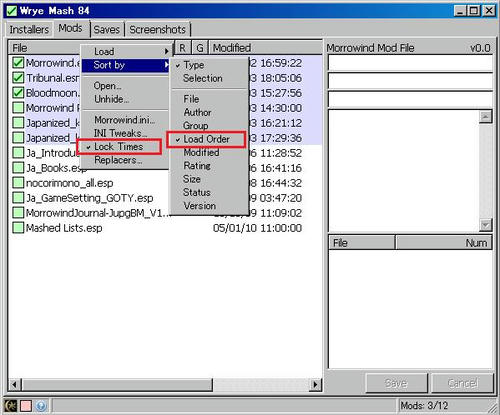The height and width of the screenshot is (415, 500).
Task: Click the Num column header in masters list
Action: point(444,242)
